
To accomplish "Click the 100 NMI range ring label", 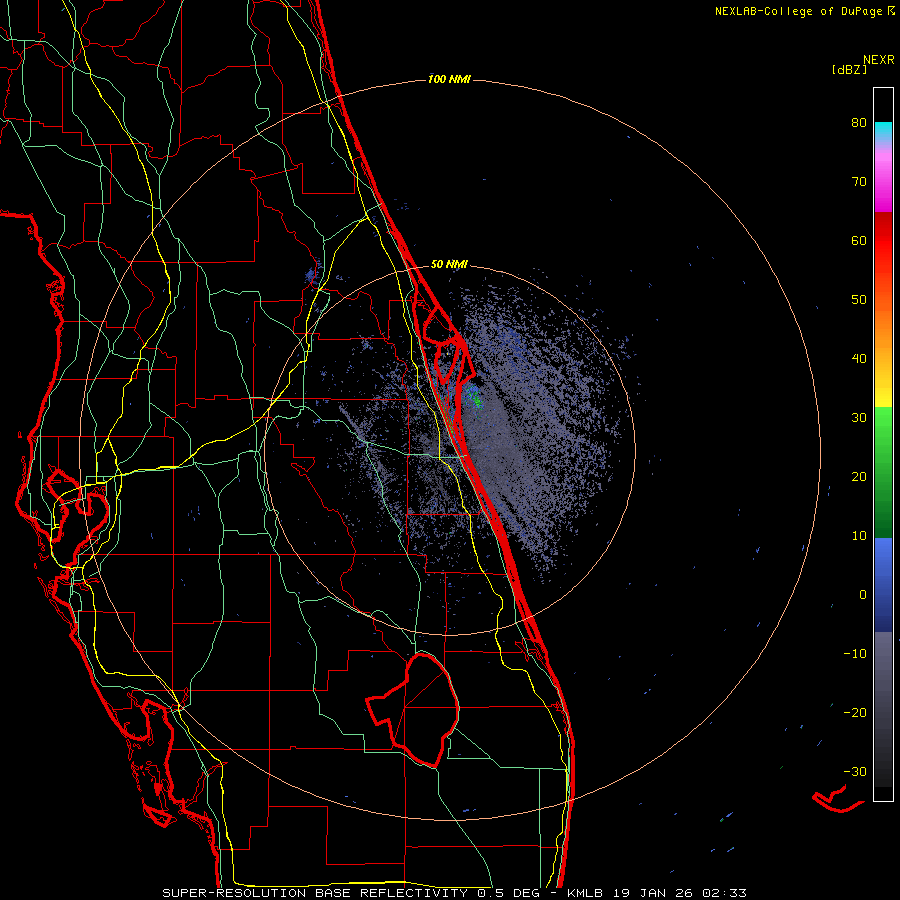I will pyautogui.click(x=449, y=79).
